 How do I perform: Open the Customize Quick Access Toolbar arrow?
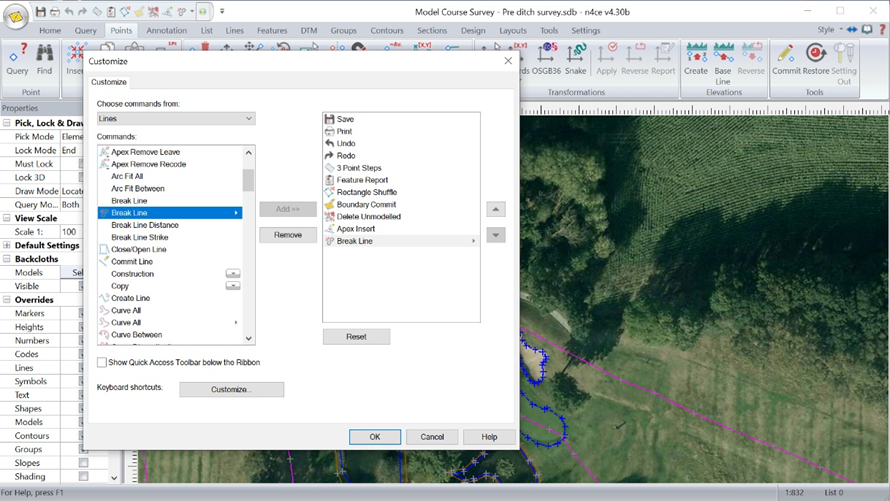coord(222,11)
